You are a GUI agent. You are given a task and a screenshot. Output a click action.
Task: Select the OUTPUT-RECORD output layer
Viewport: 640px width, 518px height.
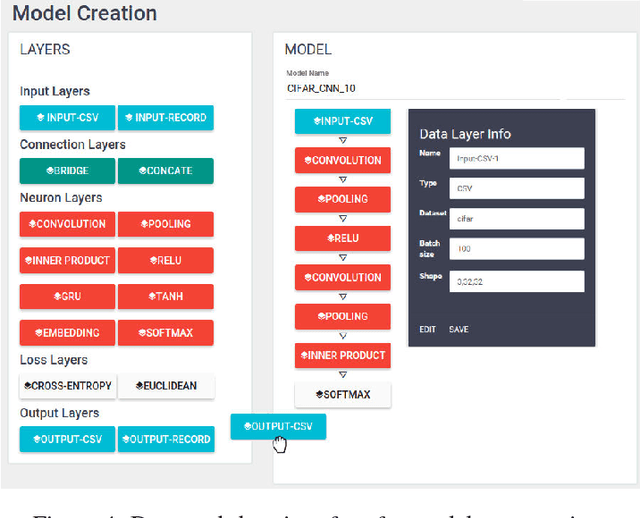point(166,439)
